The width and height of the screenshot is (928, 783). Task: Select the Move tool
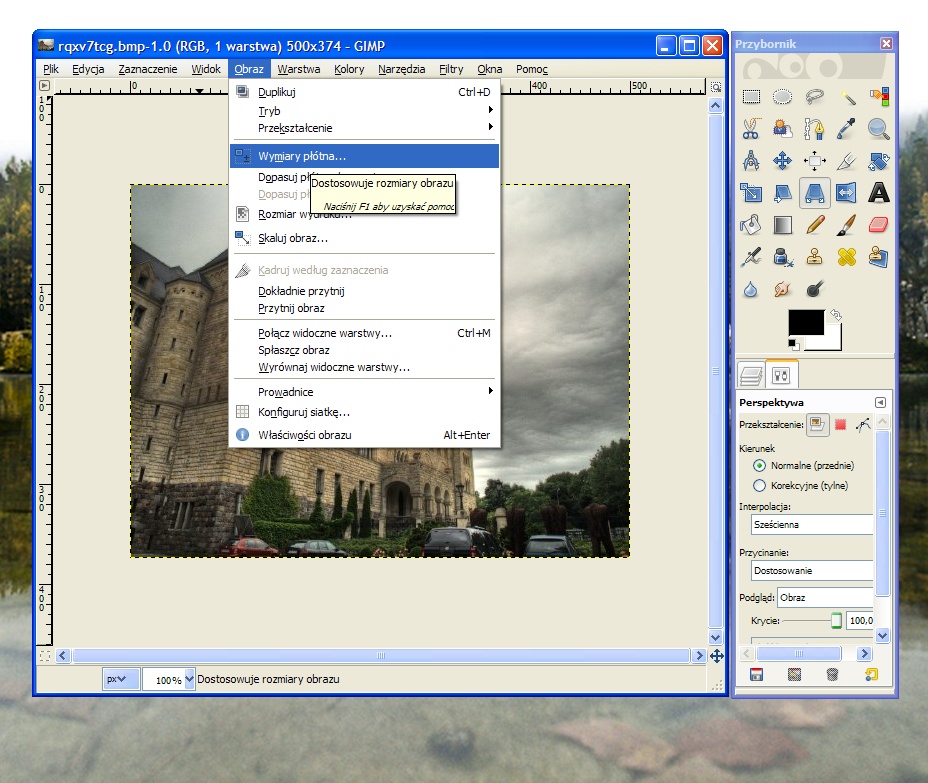point(783,161)
